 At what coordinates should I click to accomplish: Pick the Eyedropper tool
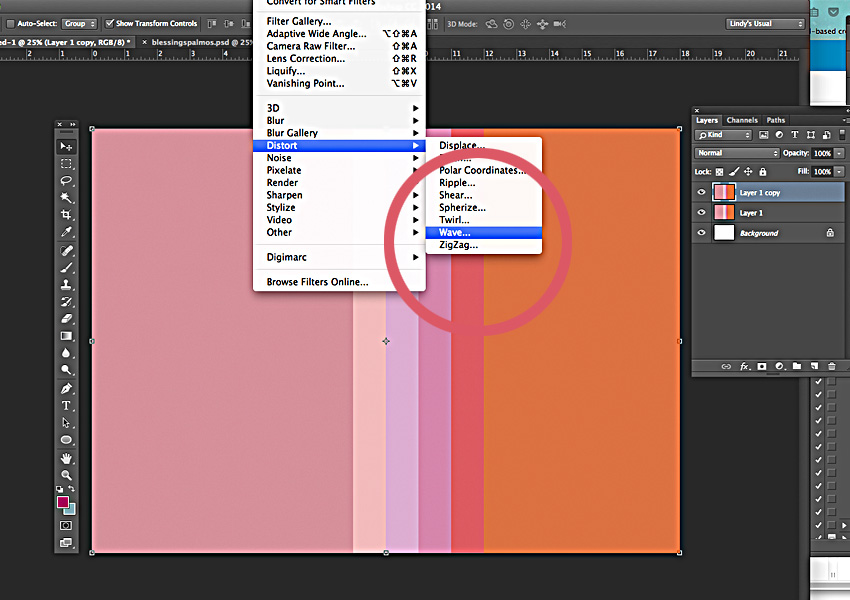(x=67, y=233)
